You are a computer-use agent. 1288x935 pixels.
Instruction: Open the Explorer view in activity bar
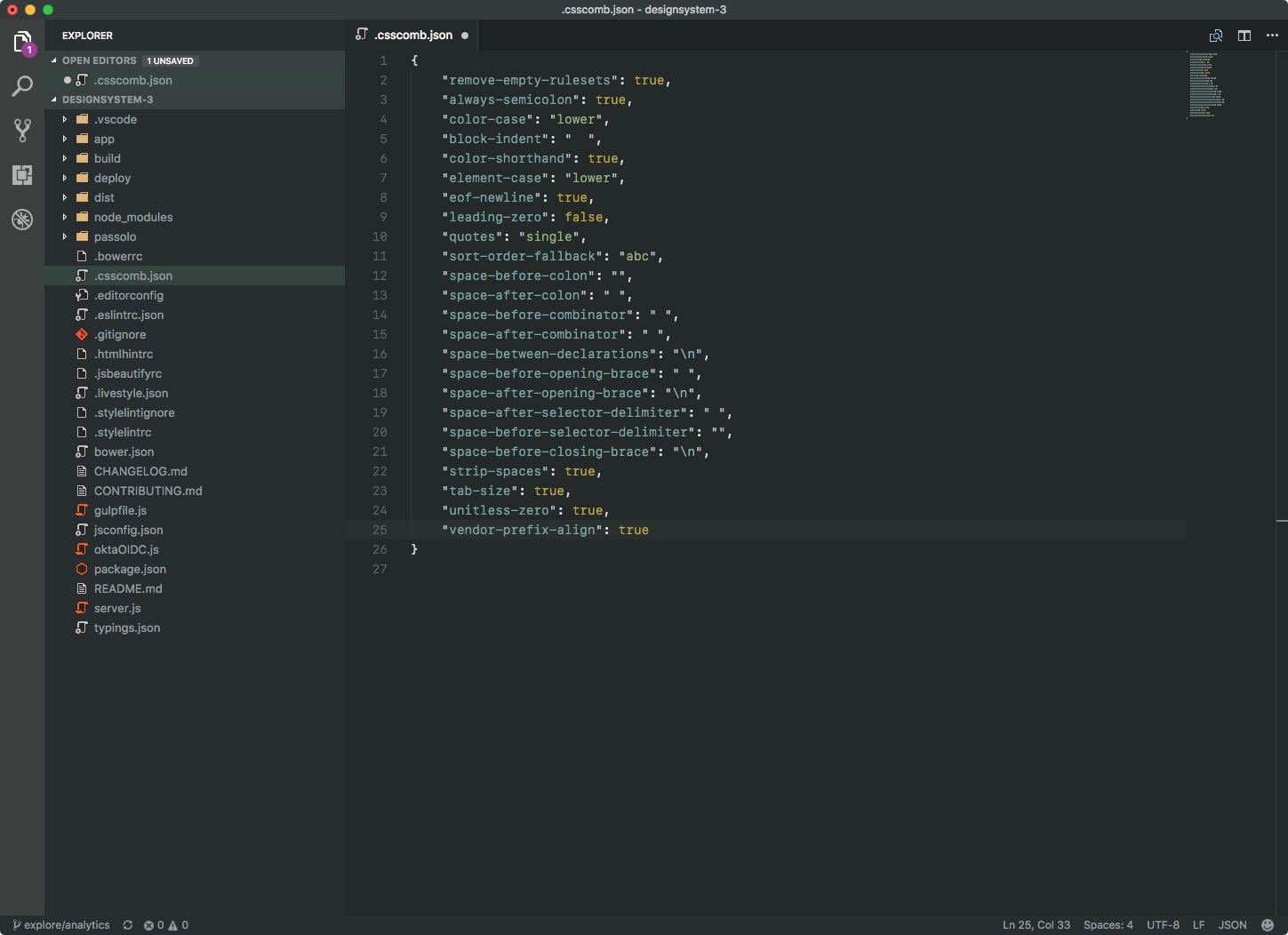(x=22, y=42)
